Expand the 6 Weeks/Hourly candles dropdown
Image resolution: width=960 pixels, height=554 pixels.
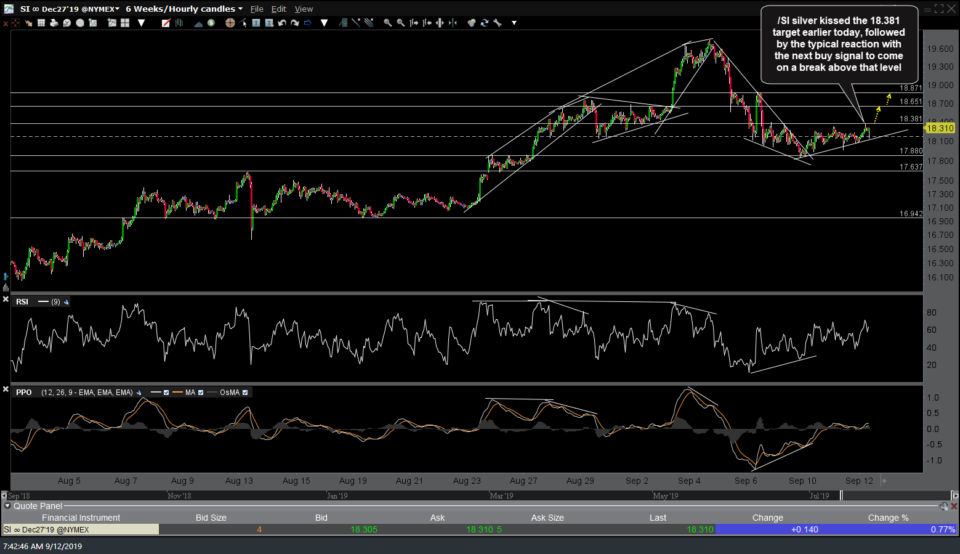pyautogui.click(x=239, y=9)
